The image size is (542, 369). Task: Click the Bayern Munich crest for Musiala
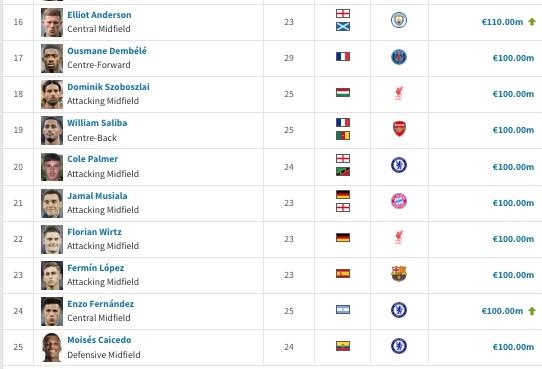pos(399,201)
